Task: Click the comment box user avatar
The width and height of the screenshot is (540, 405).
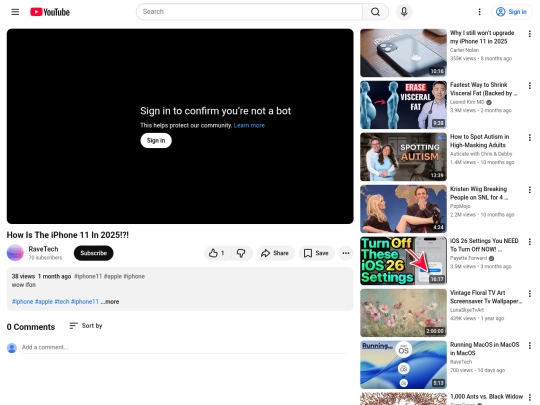Action: [x=12, y=348]
